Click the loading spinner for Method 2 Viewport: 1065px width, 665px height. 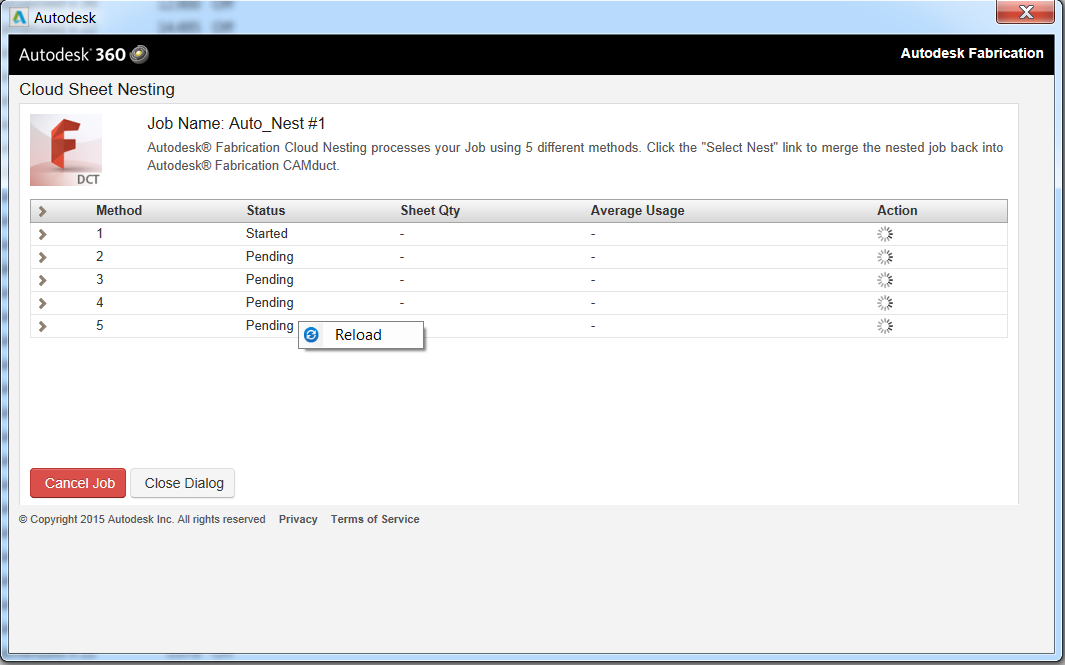pyautogui.click(x=884, y=257)
